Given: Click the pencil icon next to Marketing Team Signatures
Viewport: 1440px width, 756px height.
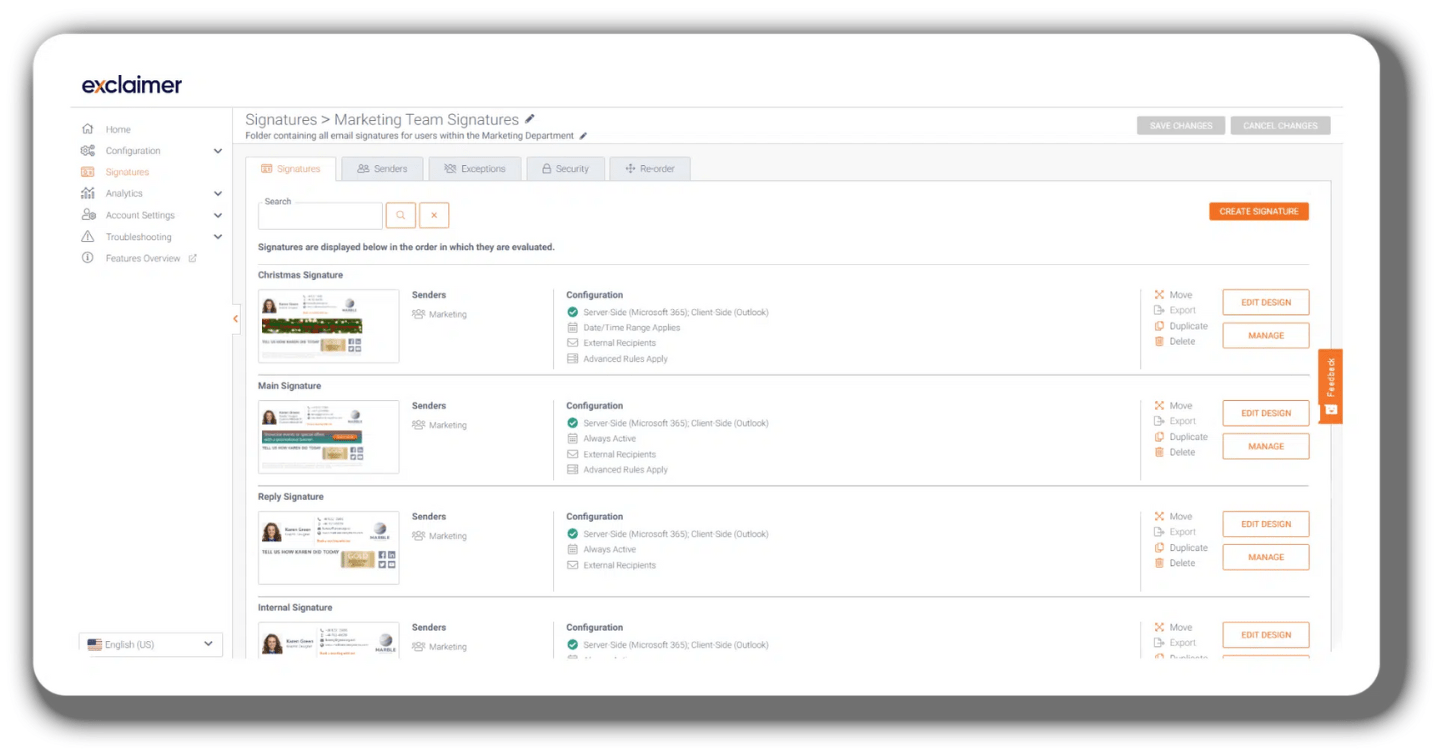Looking at the screenshot, I should (530, 119).
